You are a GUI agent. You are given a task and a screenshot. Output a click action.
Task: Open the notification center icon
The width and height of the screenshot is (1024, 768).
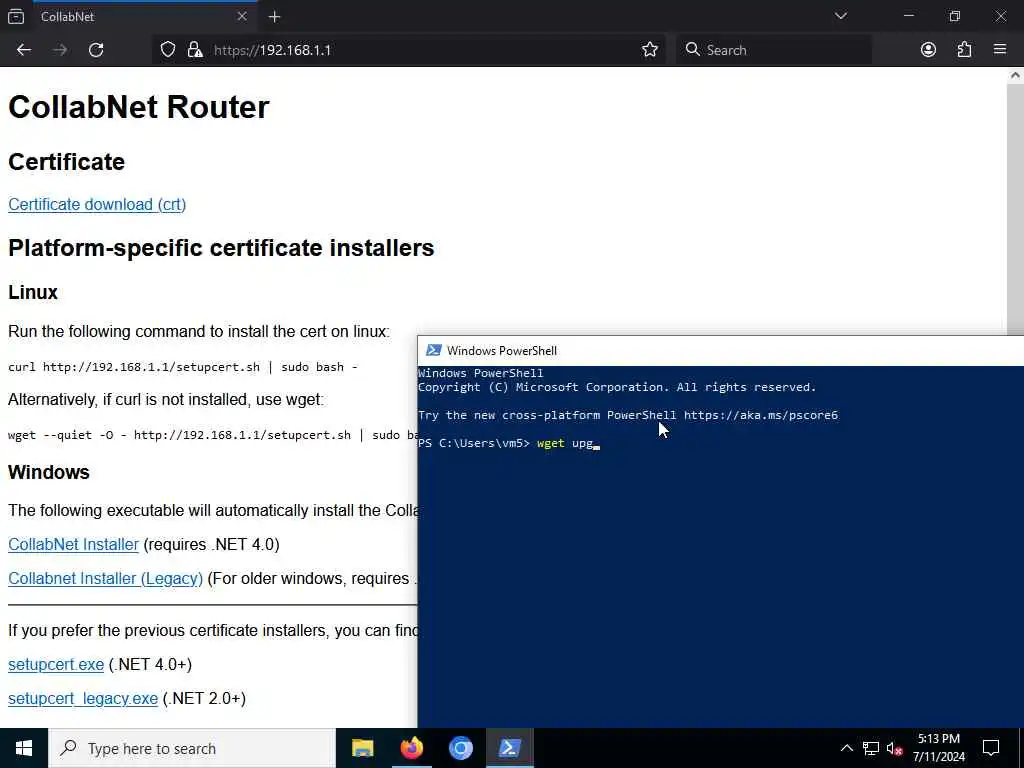pyautogui.click(x=991, y=748)
